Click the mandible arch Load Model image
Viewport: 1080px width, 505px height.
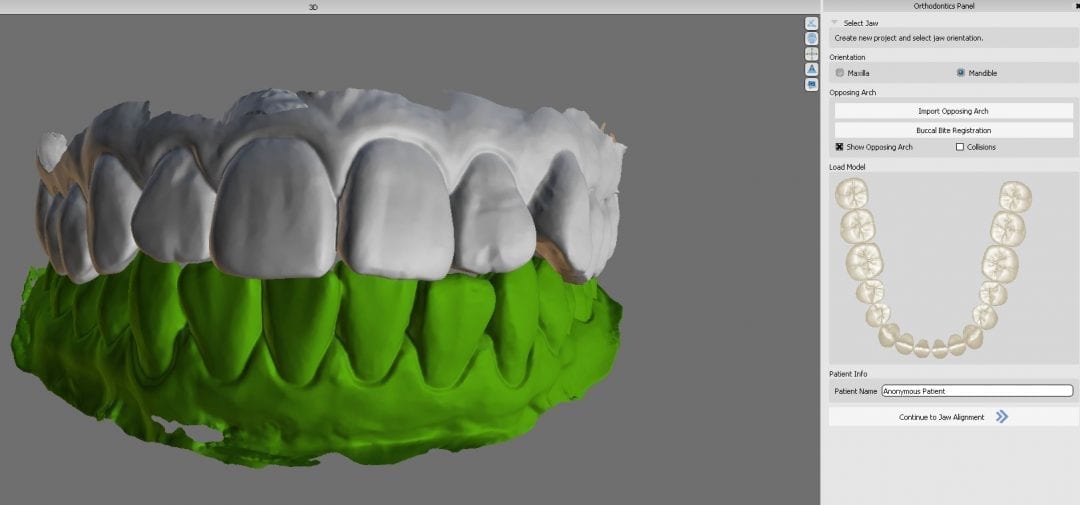pyautogui.click(x=933, y=269)
